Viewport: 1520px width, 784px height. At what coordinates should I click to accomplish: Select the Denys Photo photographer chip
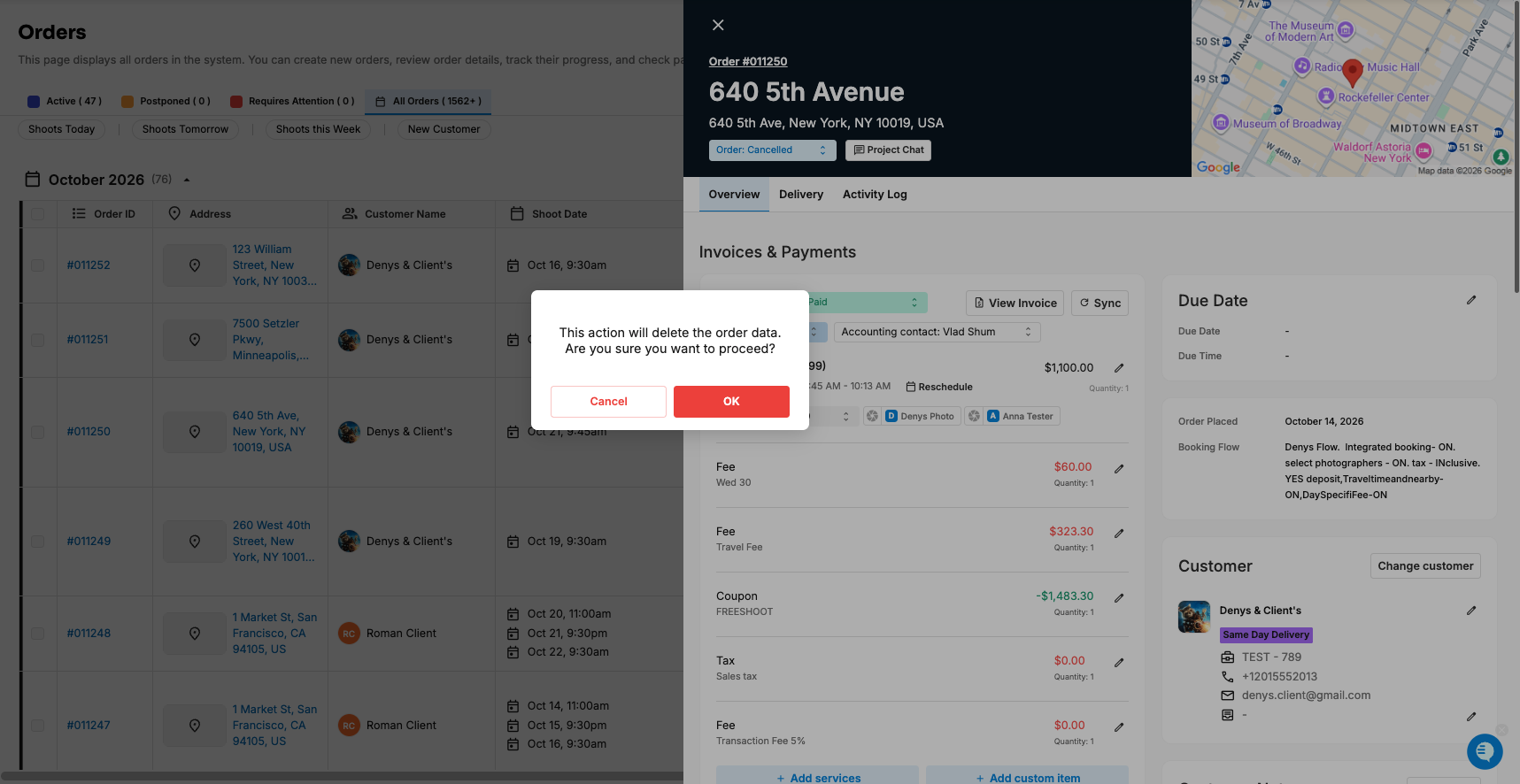tap(919, 416)
